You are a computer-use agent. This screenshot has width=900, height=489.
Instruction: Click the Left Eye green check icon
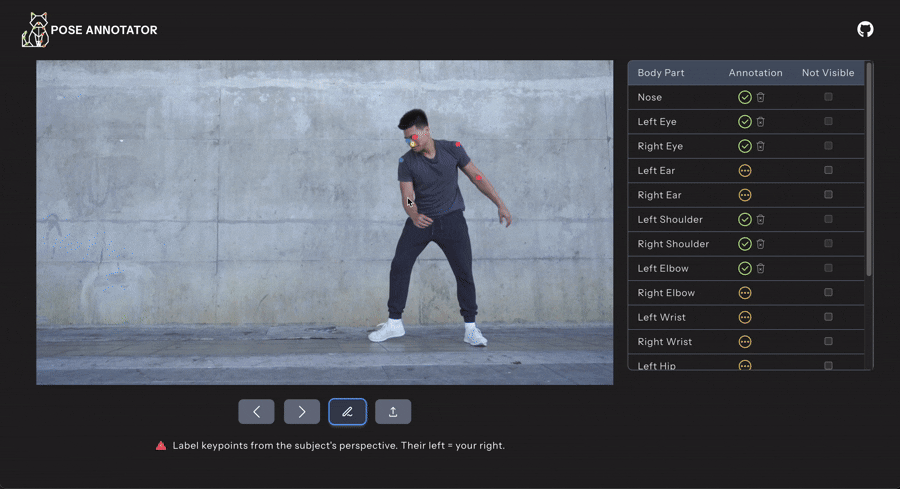click(x=744, y=122)
